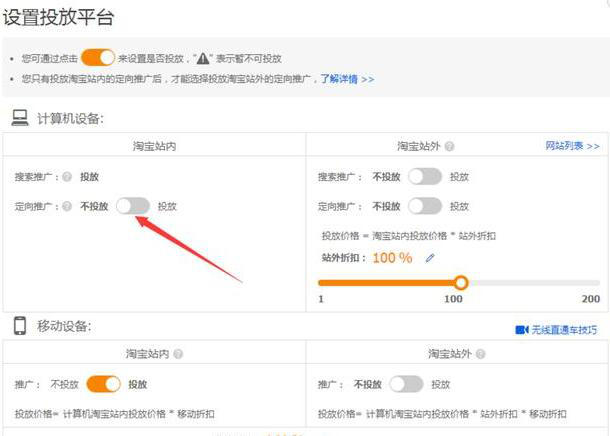Toggle computer 淘宝站内 定向推广 switch

click(133, 206)
